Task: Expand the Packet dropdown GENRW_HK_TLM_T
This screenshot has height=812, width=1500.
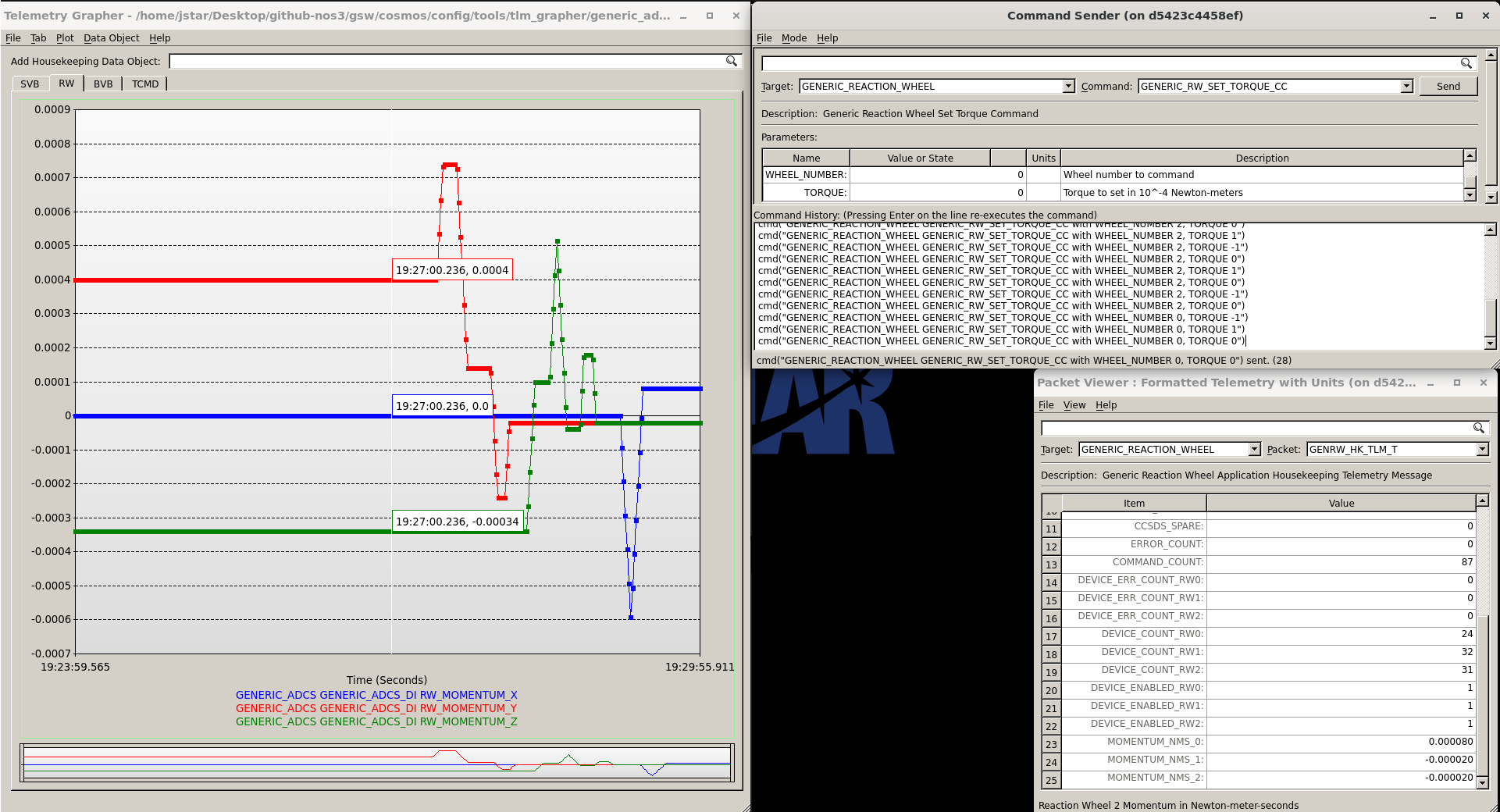Action: pos(1482,450)
